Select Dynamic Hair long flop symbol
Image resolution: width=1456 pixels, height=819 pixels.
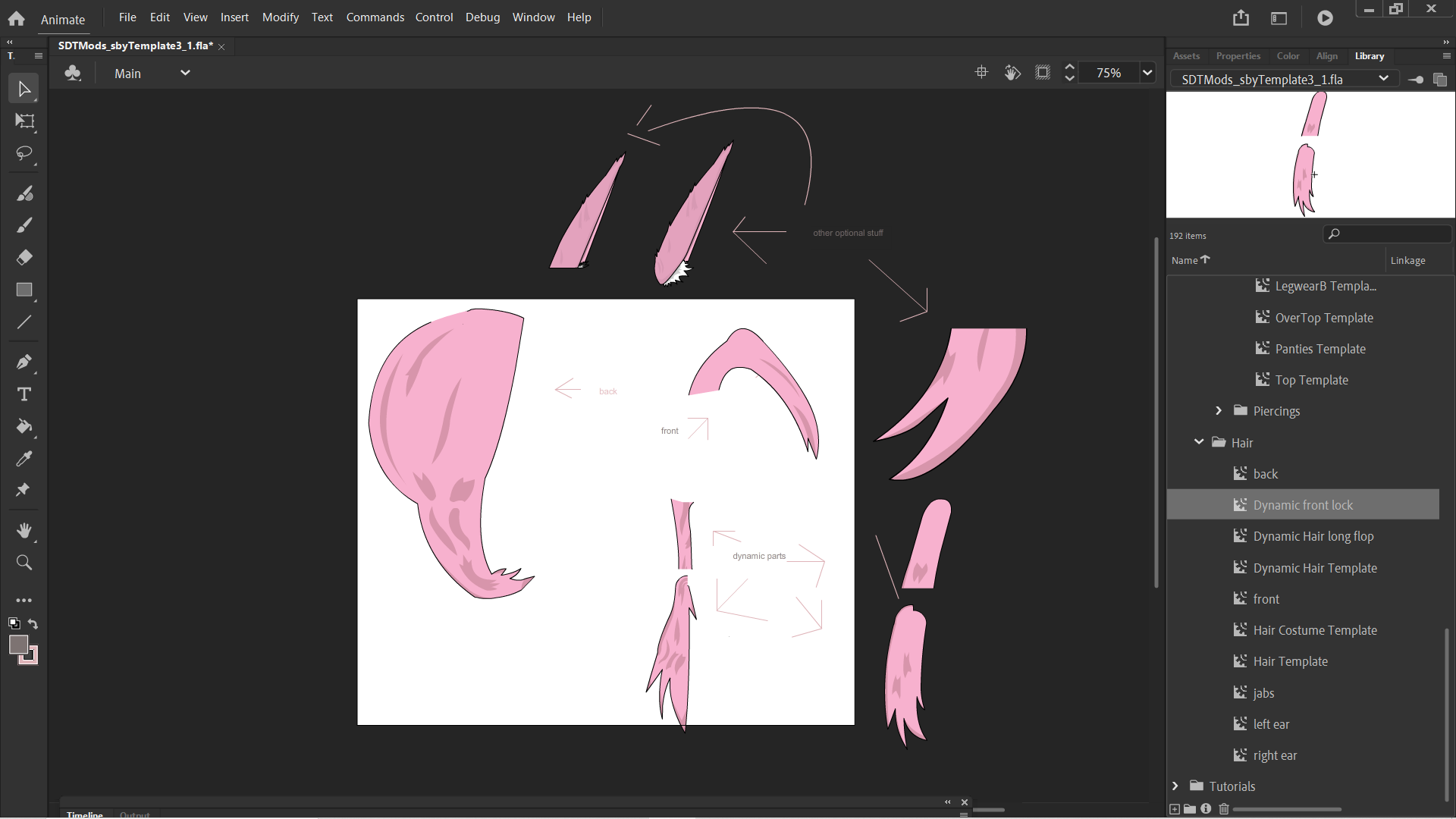pyautogui.click(x=1313, y=536)
